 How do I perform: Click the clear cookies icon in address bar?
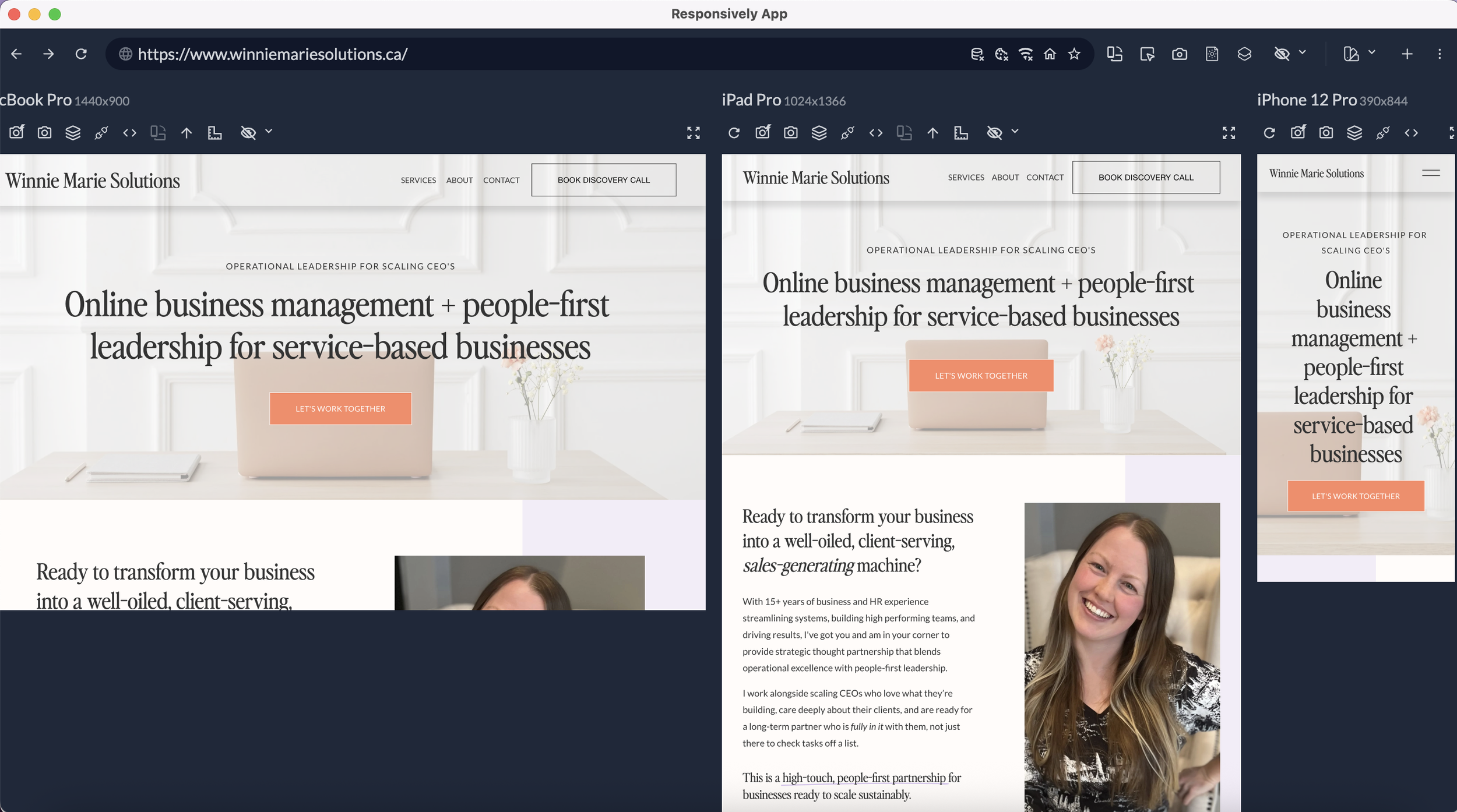point(1001,54)
